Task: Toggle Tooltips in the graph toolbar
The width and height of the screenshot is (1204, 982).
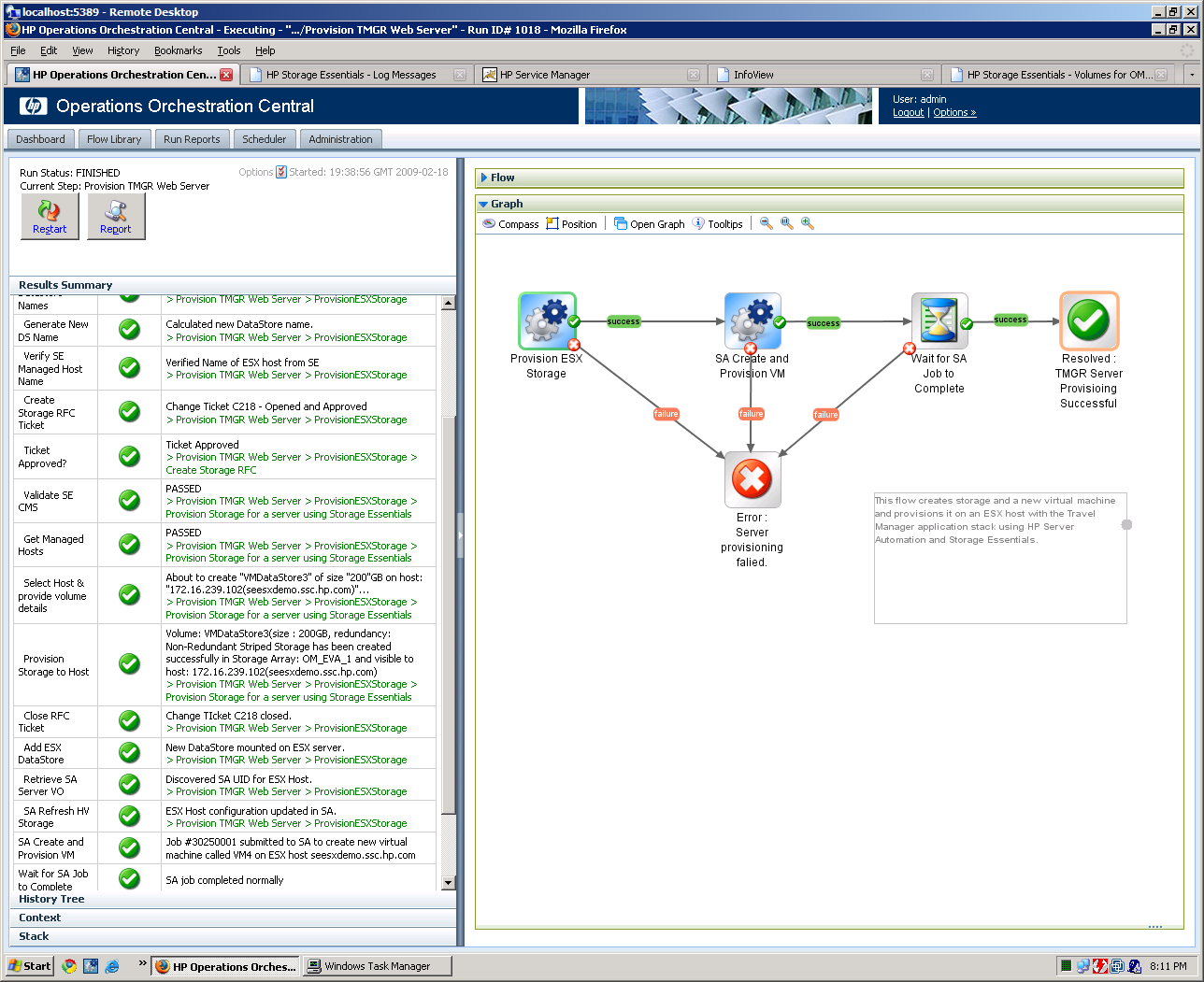Action: 718,224
